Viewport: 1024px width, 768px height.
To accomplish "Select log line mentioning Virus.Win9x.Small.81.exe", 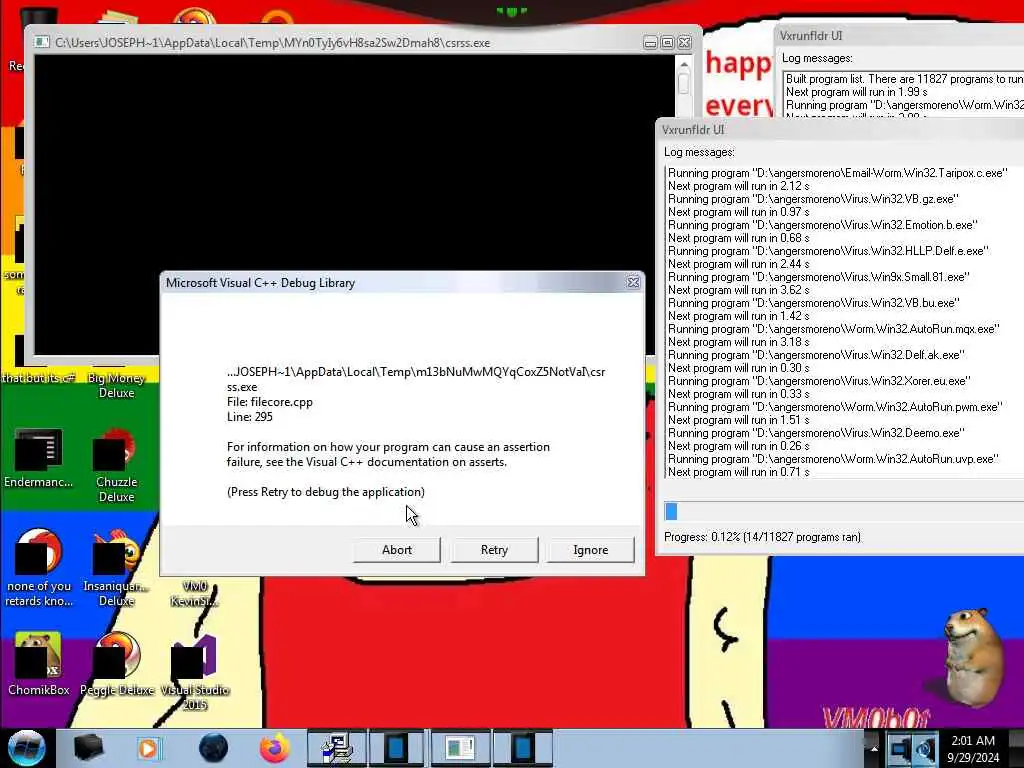I will tap(818, 277).
